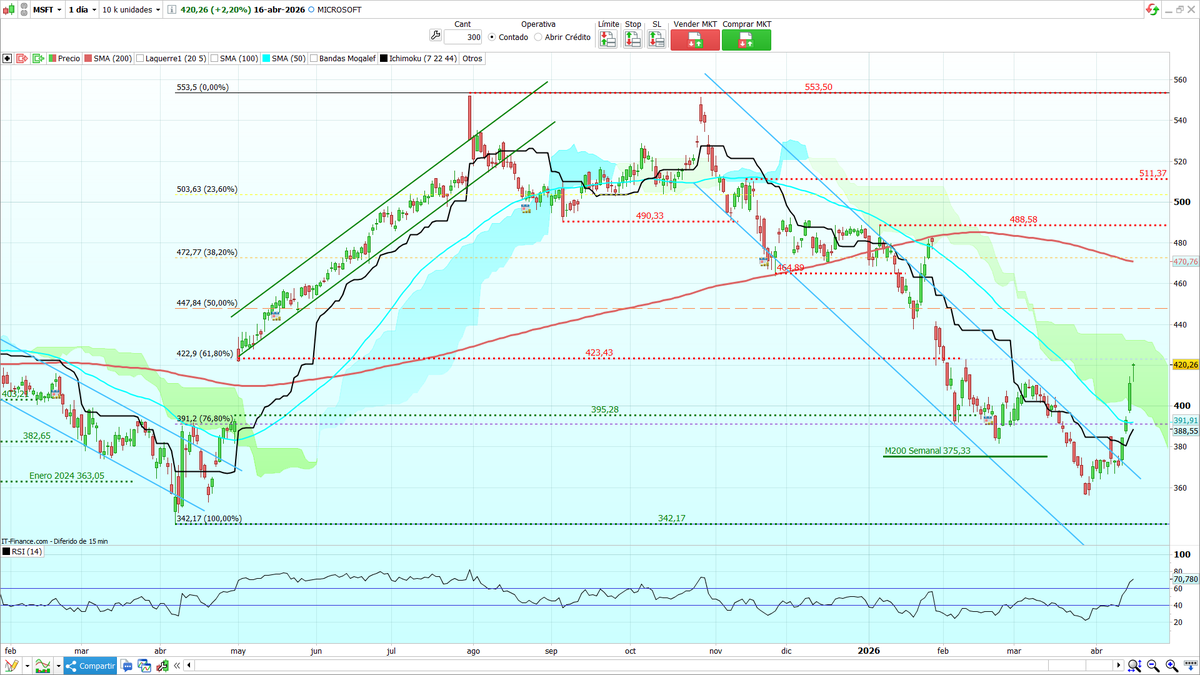Click the linked chart windows icon
Image resolution: width=1200 pixels, height=675 pixels.
click(x=144, y=665)
